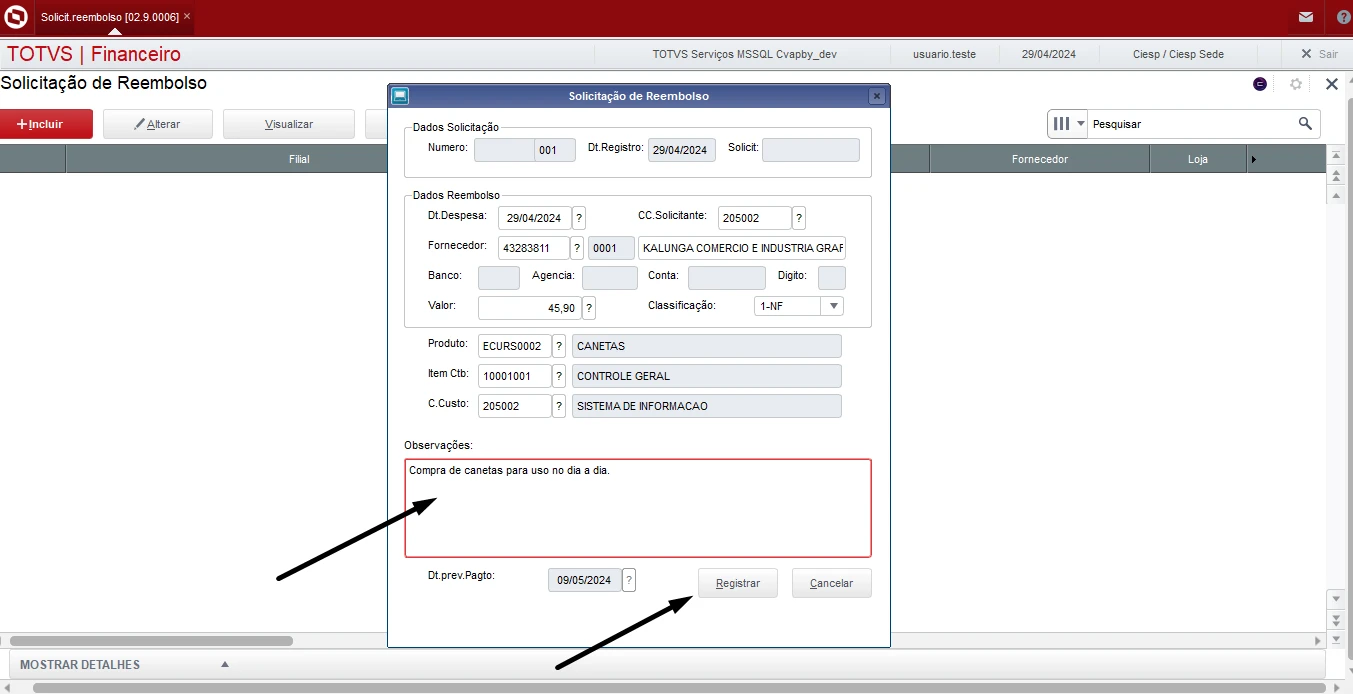
Task: Open lookup next to Produto field
Action: [x=559, y=346]
